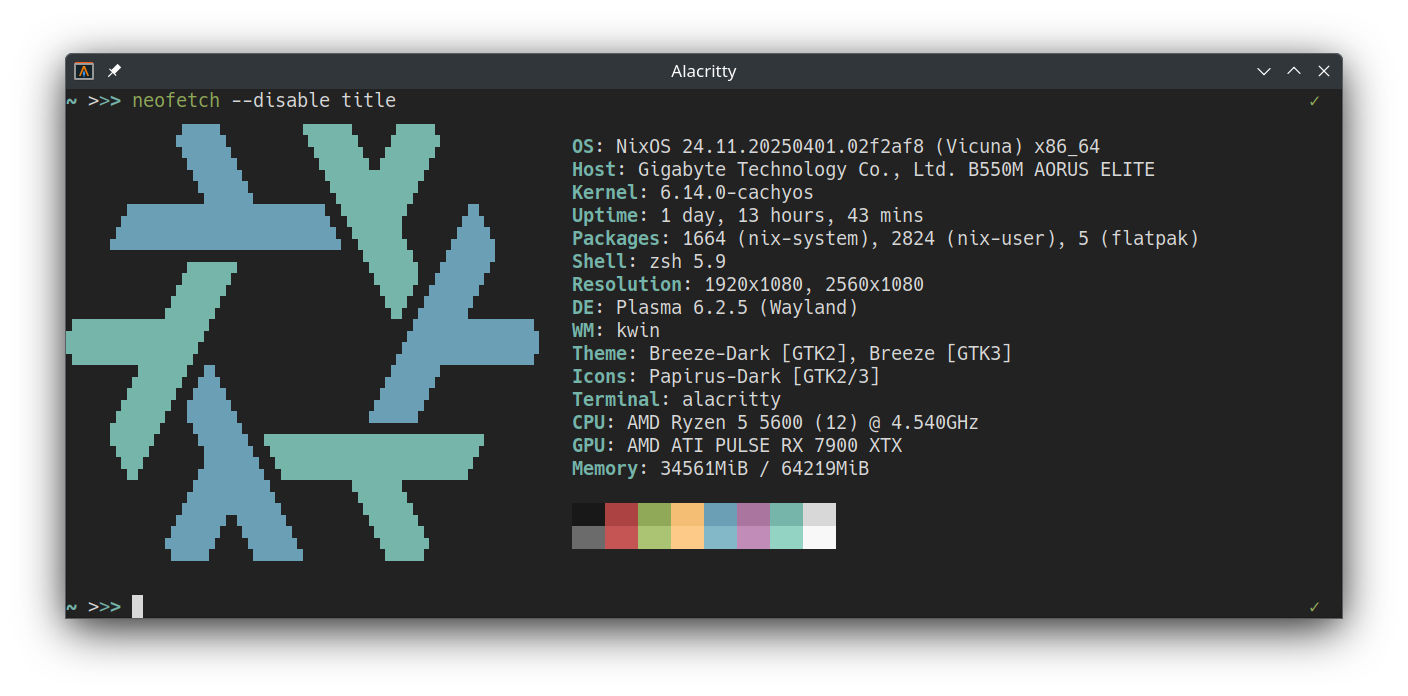Screen dimensions: 1408x696
Task: Click the steel blue swatch in top palette row
Action: (720, 514)
